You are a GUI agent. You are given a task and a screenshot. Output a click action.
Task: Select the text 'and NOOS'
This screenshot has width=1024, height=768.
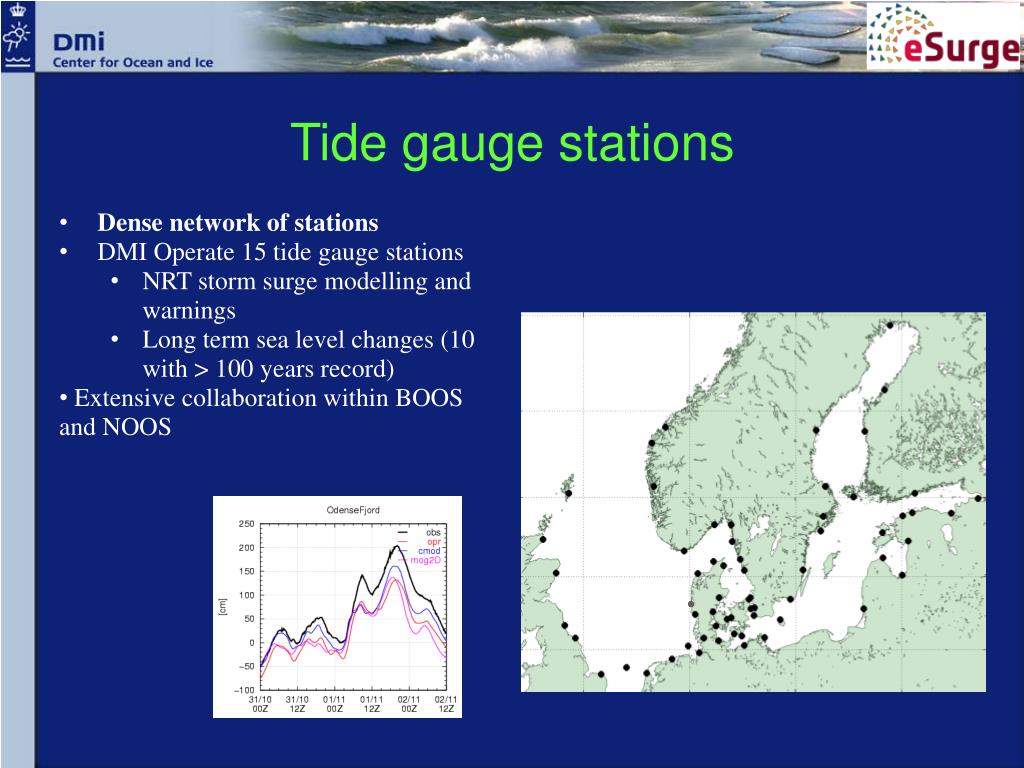(115, 427)
